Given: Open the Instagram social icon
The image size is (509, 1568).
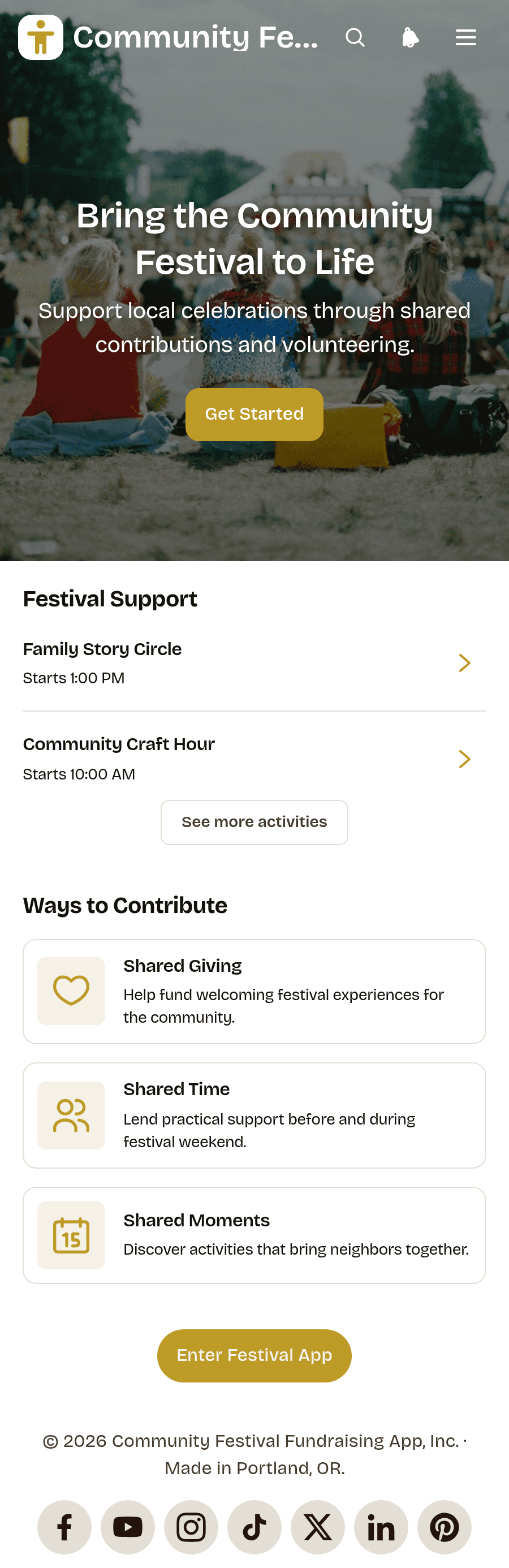Looking at the screenshot, I should coord(191,1527).
